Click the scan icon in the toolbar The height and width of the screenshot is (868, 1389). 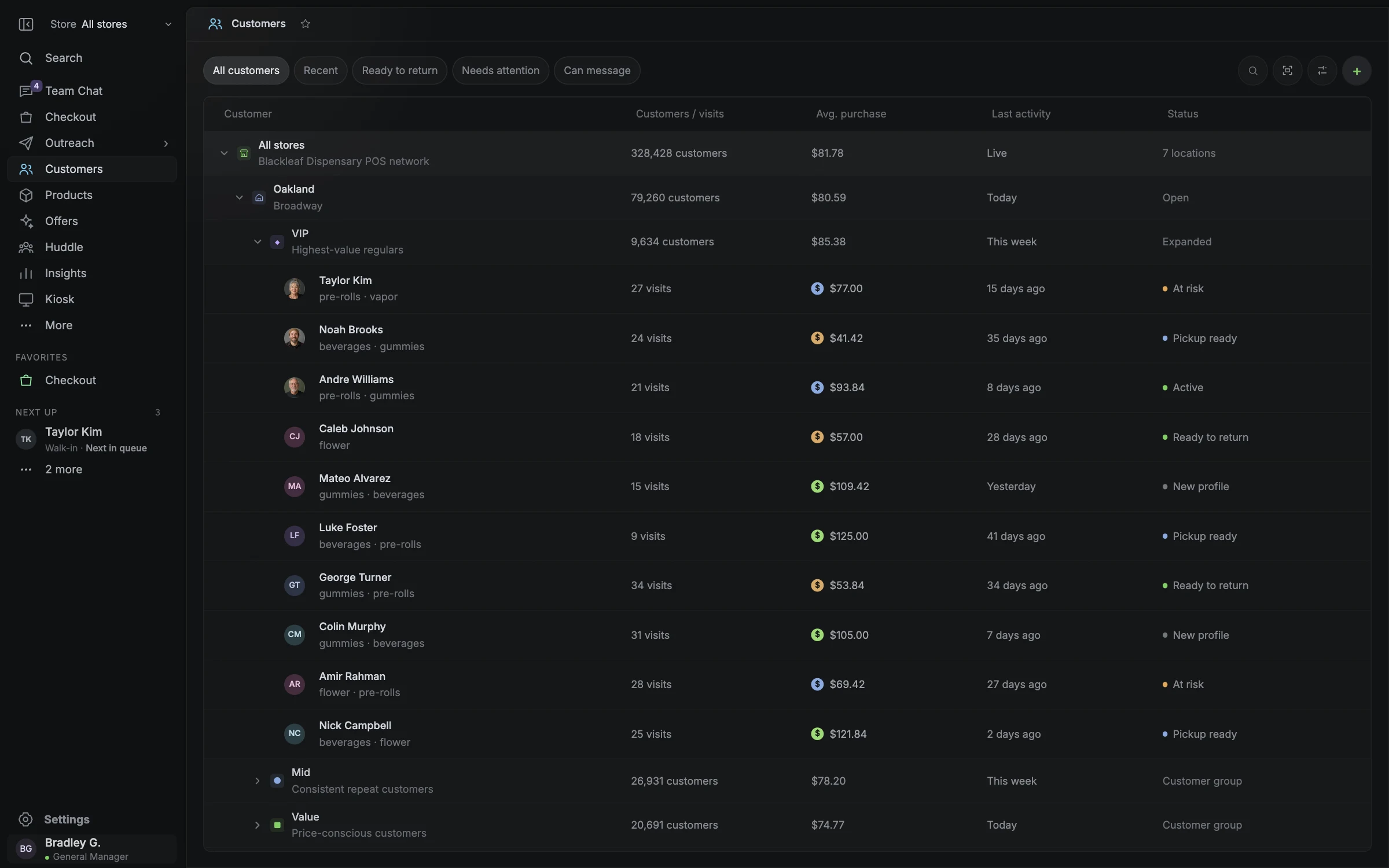[x=1287, y=71]
